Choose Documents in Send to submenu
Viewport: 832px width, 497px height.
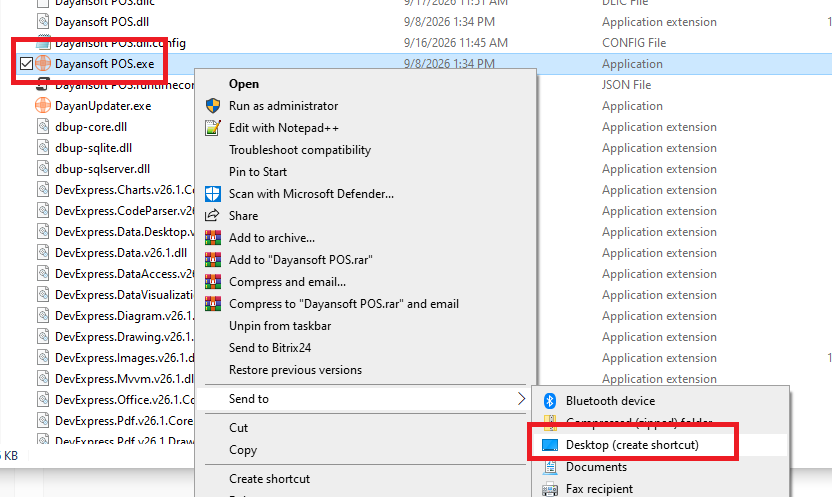pyautogui.click(x=596, y=467)
